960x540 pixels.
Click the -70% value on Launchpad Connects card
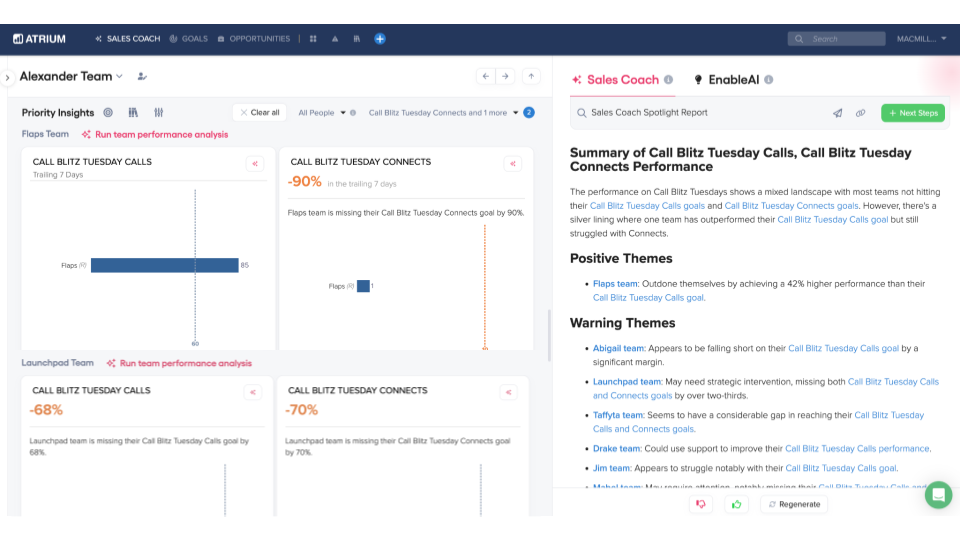pos(301,410)
